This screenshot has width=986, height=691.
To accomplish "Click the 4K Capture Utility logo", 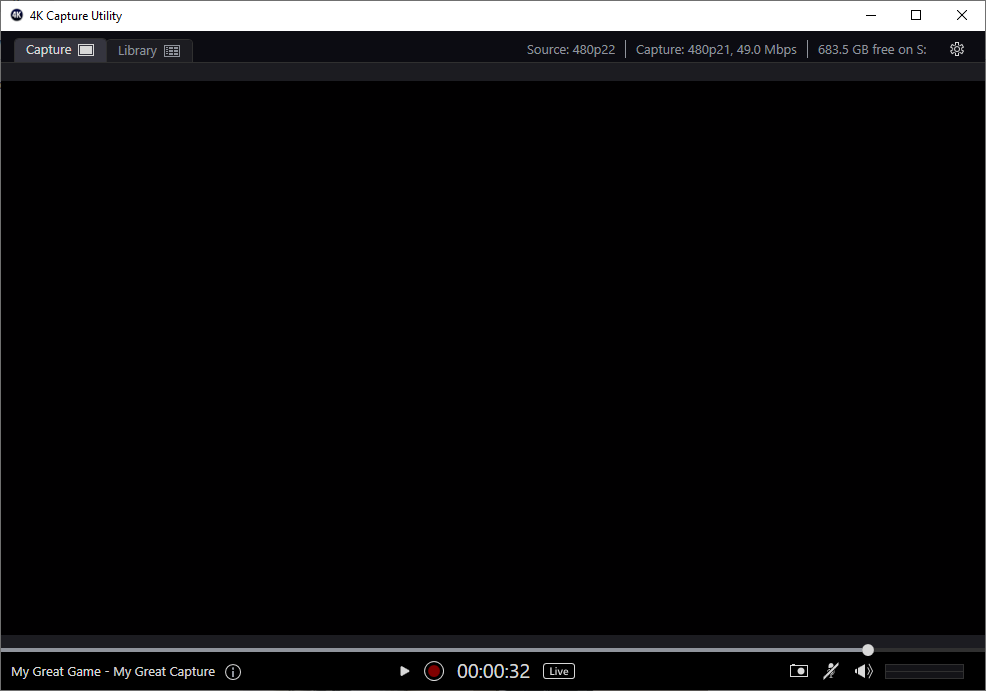I will point(15,15).
